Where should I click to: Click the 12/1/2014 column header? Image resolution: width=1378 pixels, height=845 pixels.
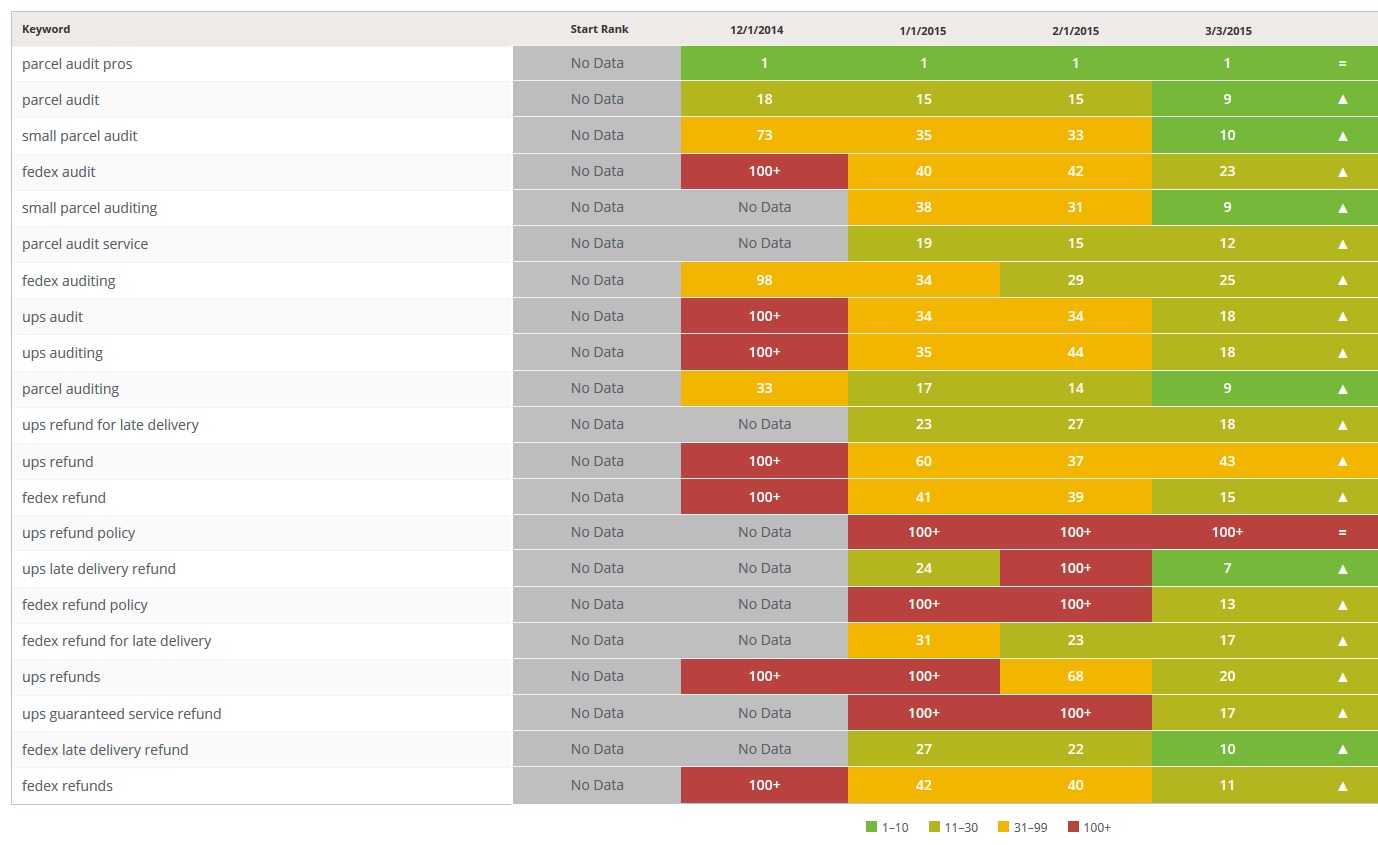coord(757,30)
